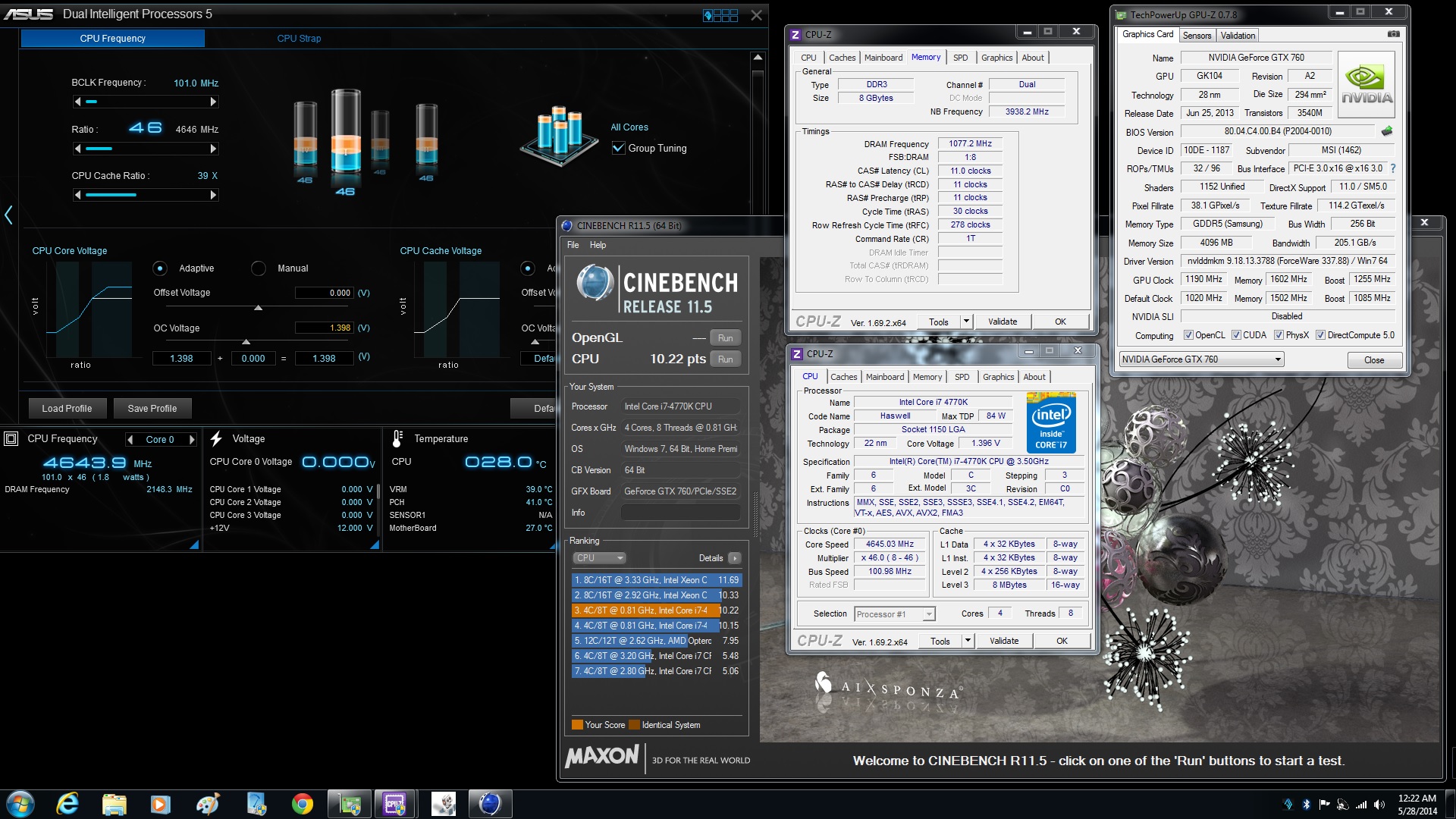Toggle the CUDA checkbox in GPU-Z

1236,335
